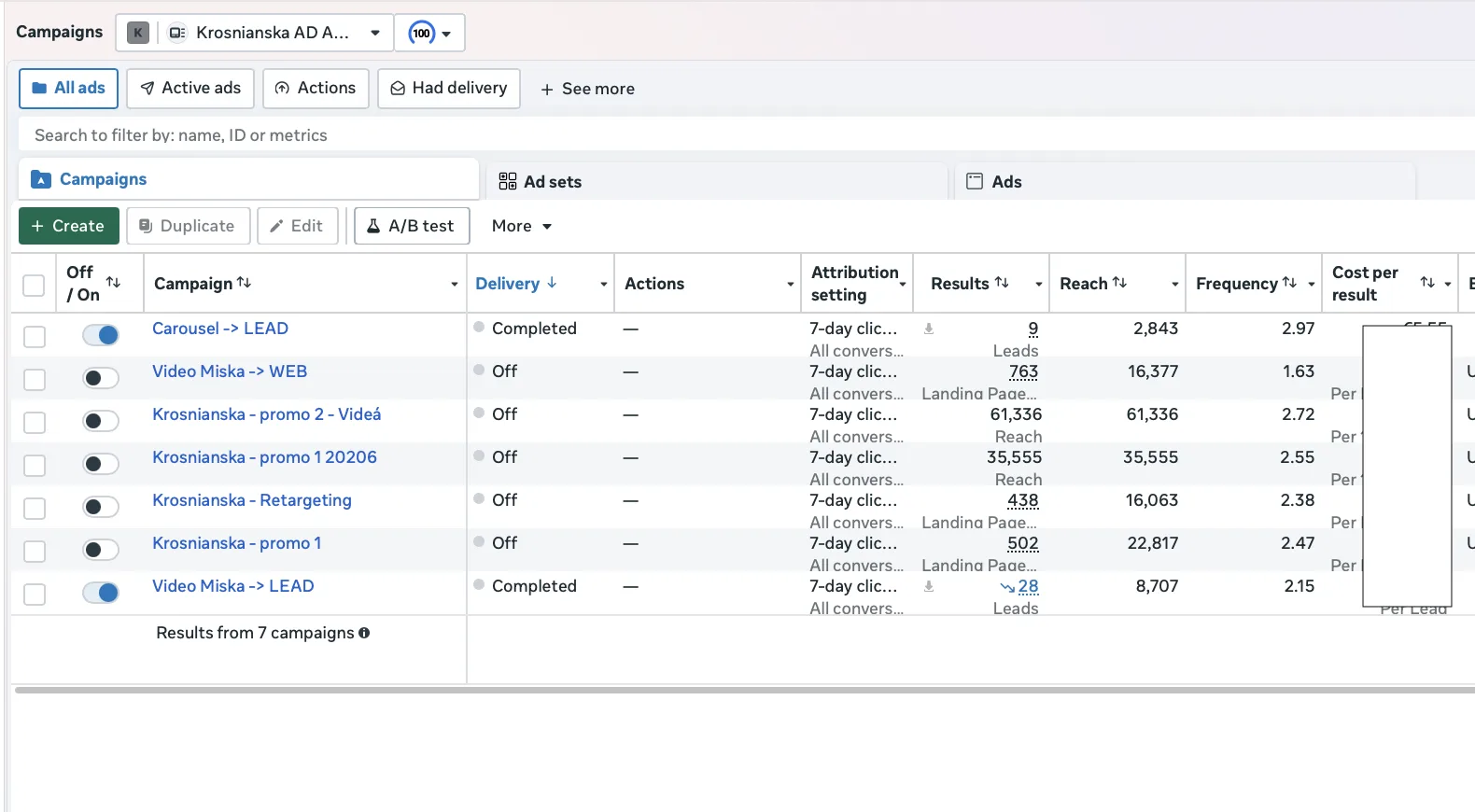Viewport: 1475px width, 812px height.
Task: Open the Krosnianska - promo 2 - Videá campaign link
Action: coord(267,414)
